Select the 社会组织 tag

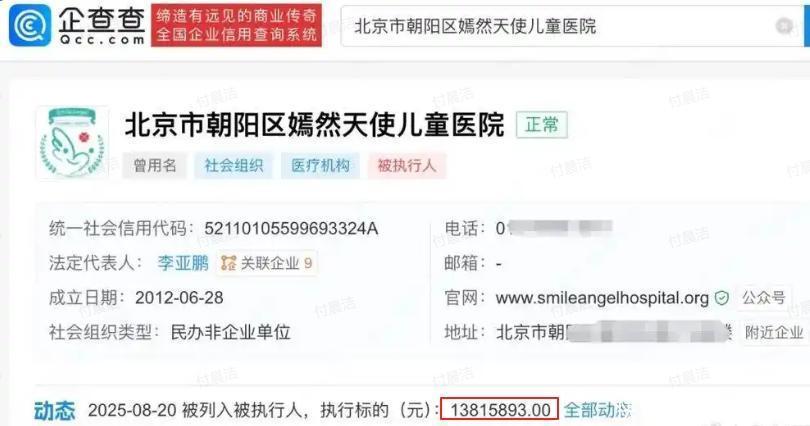click(x=233, y=166)
